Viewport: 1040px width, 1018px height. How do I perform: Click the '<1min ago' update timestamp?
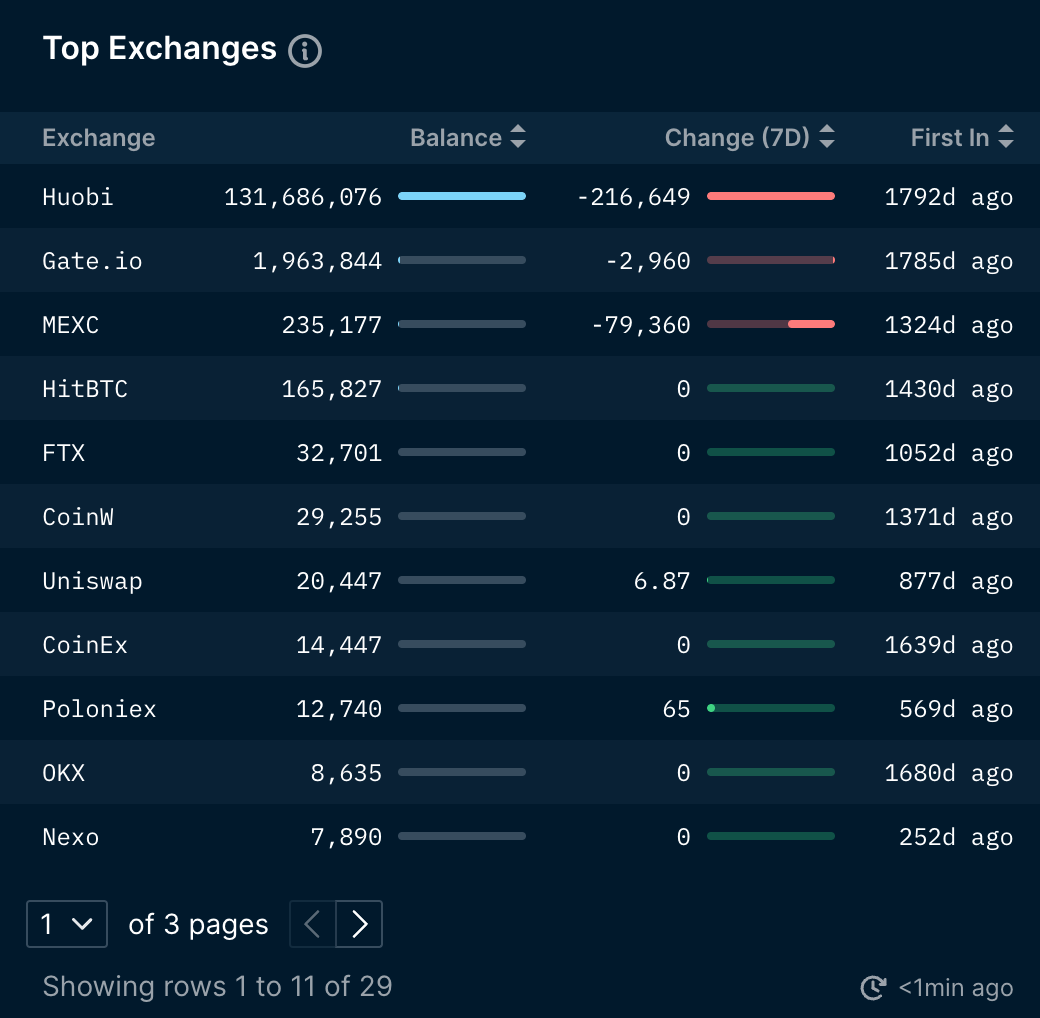point(956,987)
